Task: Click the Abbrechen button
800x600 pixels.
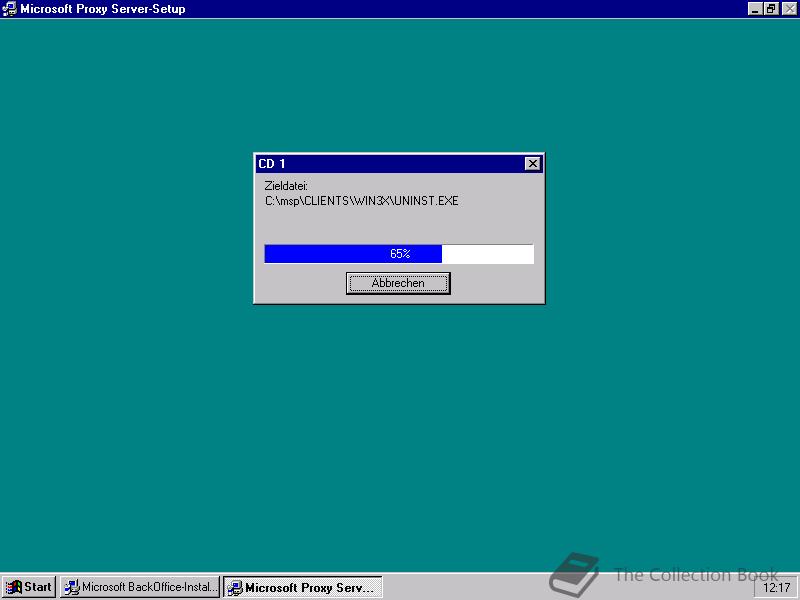Action: click(398, 283)
